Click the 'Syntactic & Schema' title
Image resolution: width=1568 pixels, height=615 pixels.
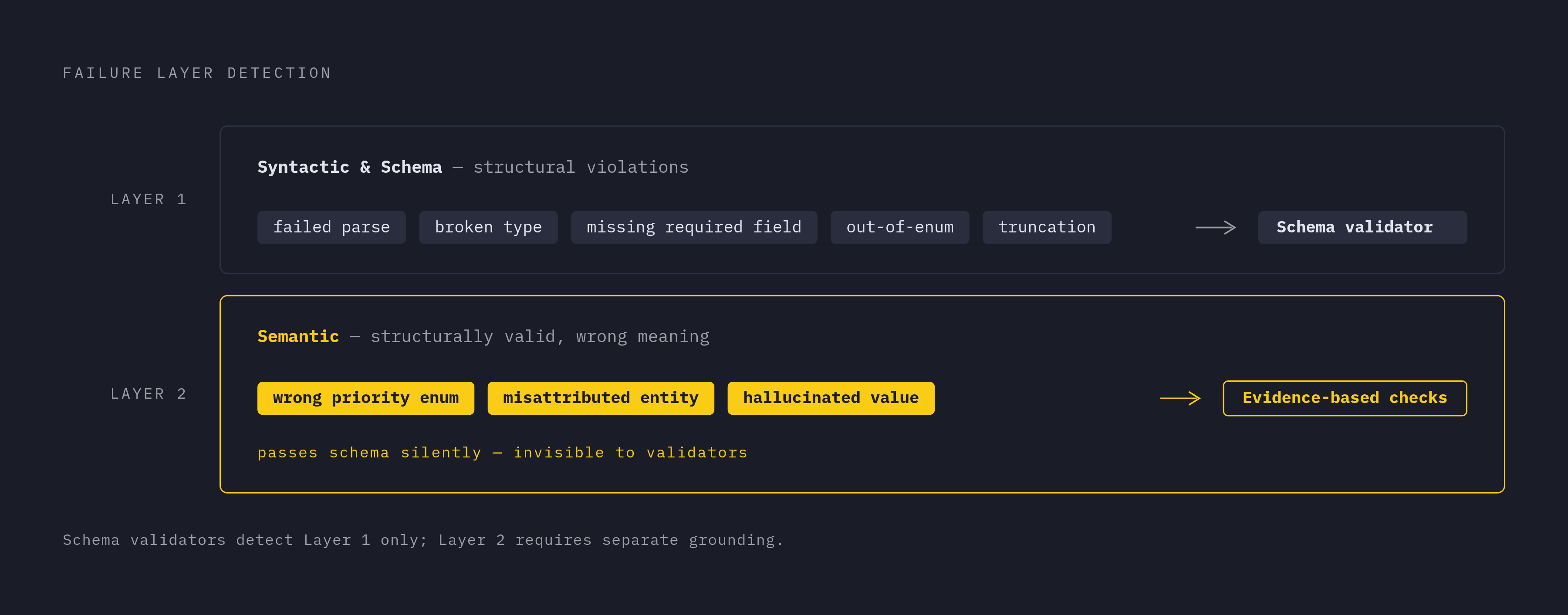pos(349,167)
